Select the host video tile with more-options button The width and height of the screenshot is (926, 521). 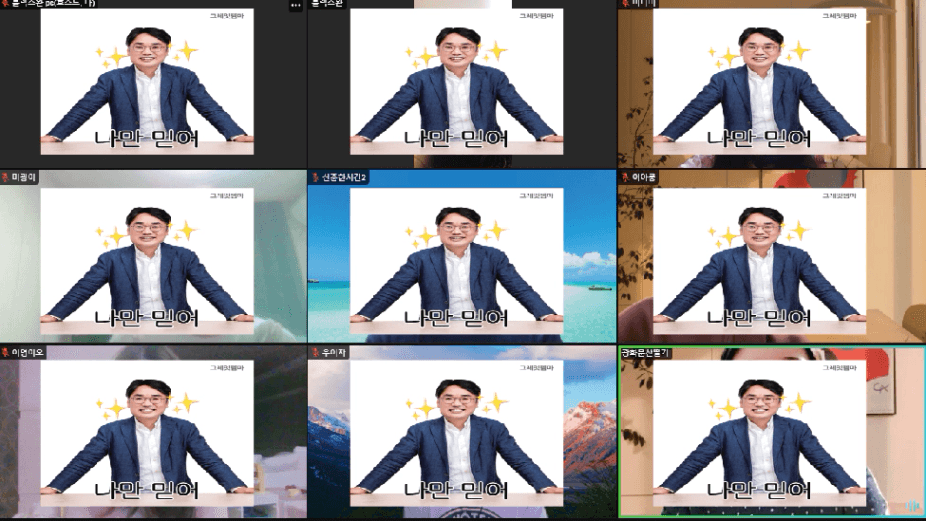click(x=154, y=84)
